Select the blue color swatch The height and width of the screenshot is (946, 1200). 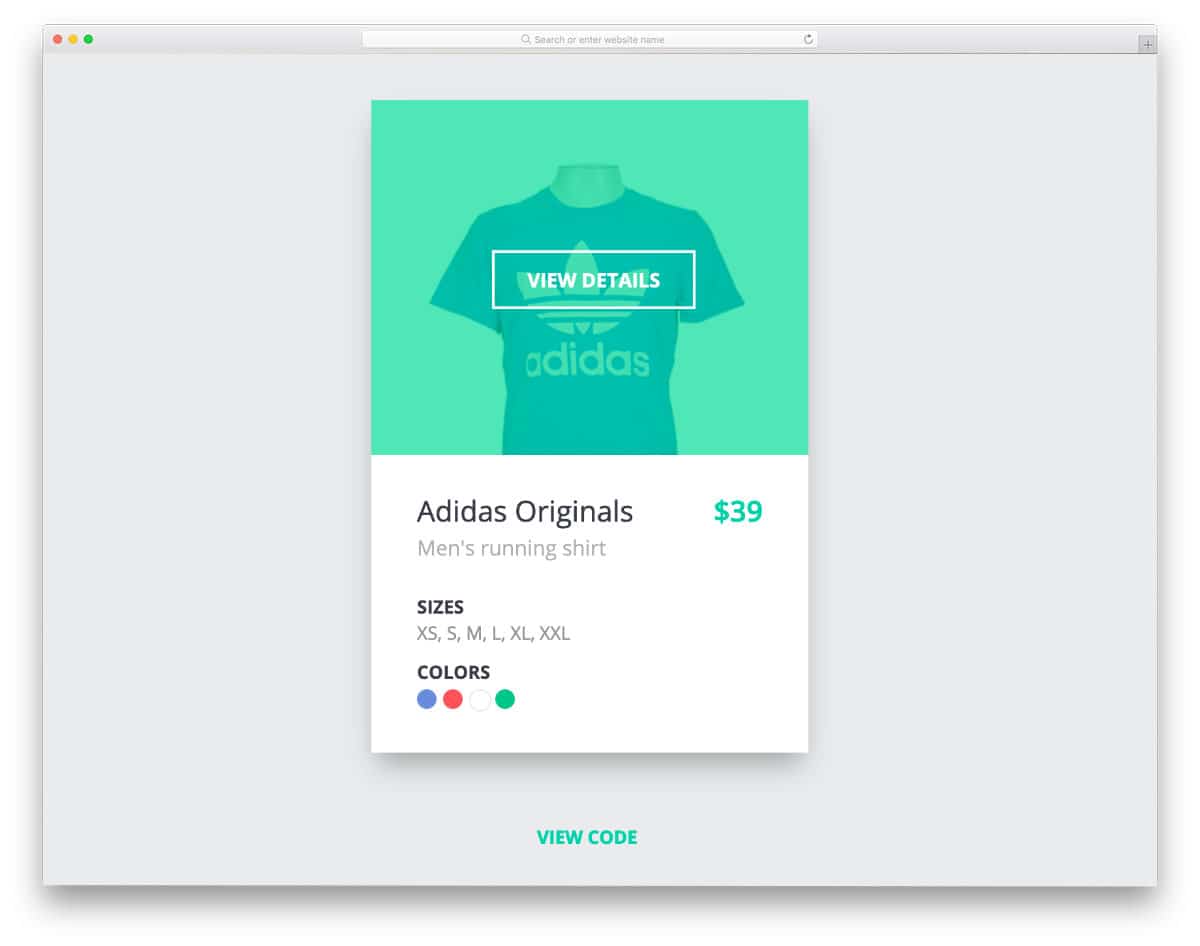tap(427, 699)
